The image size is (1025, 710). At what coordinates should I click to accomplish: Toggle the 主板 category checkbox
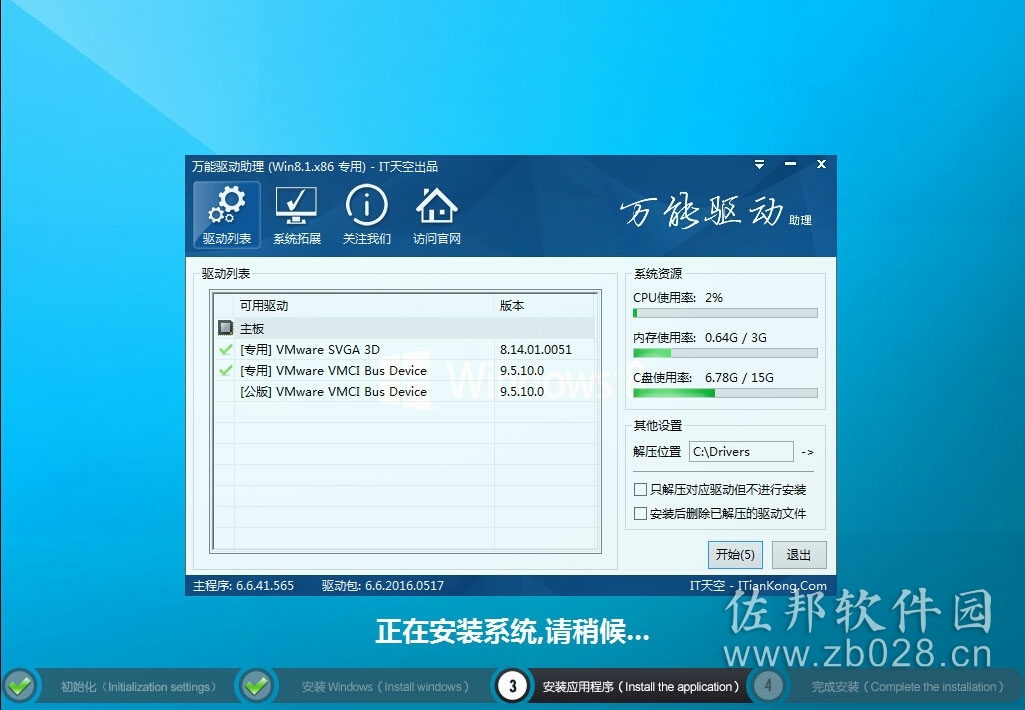pyautogui.click(x=226, y=328)
